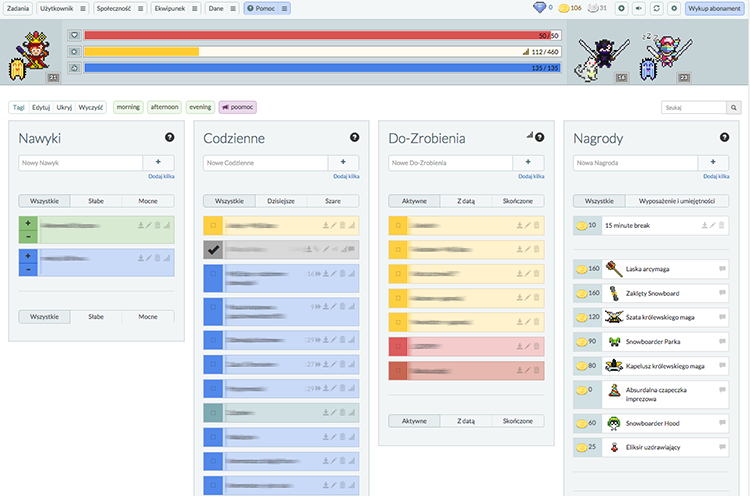
Task: Uncheck the completed gray daily task
Action: tap(213, 249)
